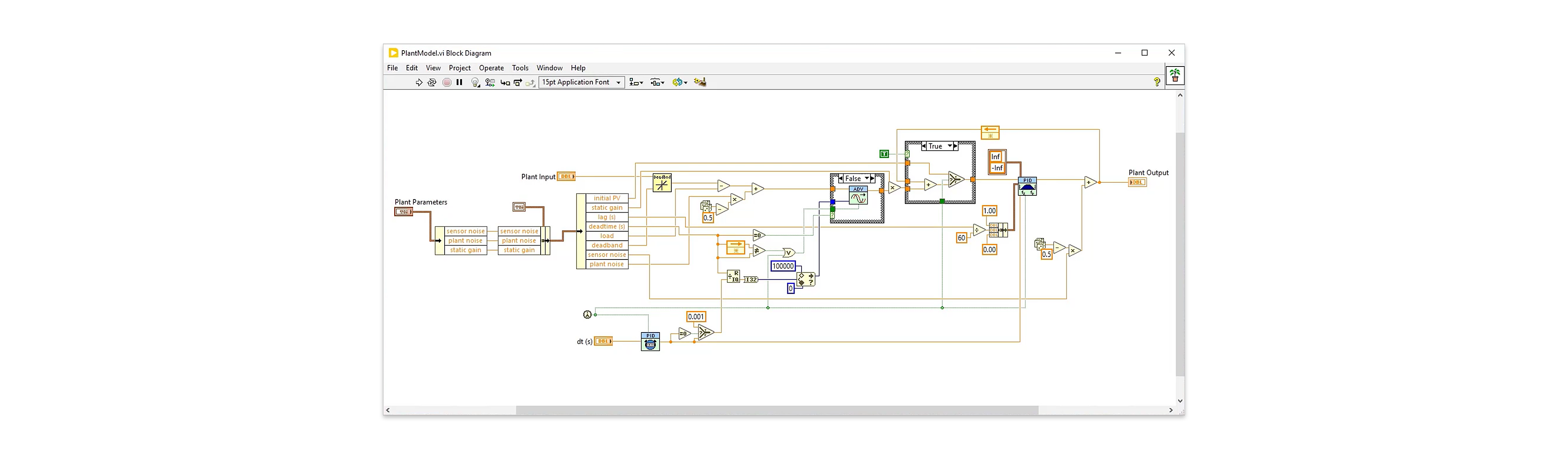Select the feedback node with right arrow
This screenshot has width=1568, height=459.
pyautogui.click(x=736, y=247)
